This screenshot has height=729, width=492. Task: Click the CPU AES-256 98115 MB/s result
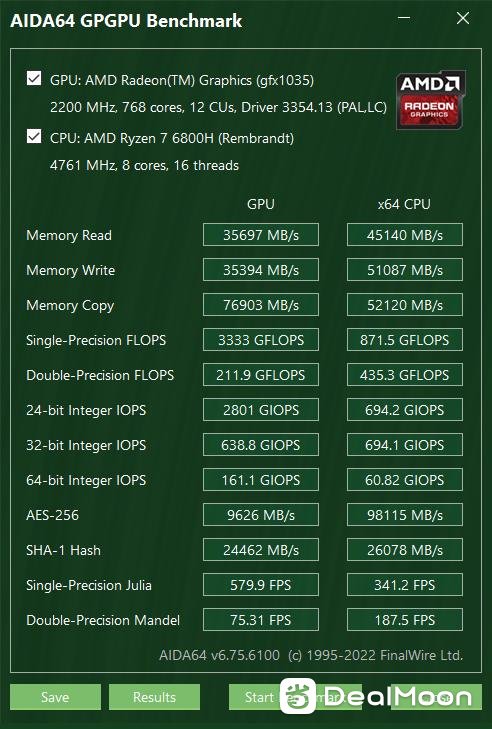405,515
